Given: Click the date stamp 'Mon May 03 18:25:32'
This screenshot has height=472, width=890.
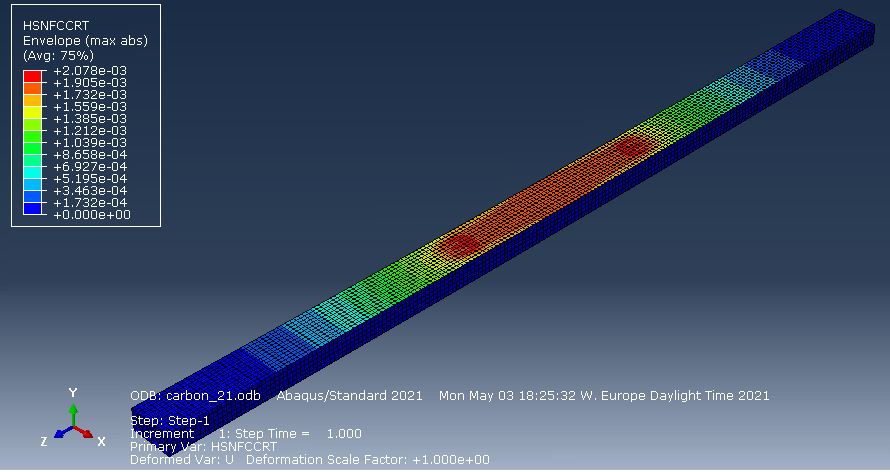Looking at the screenshot, I should (505, 395).
